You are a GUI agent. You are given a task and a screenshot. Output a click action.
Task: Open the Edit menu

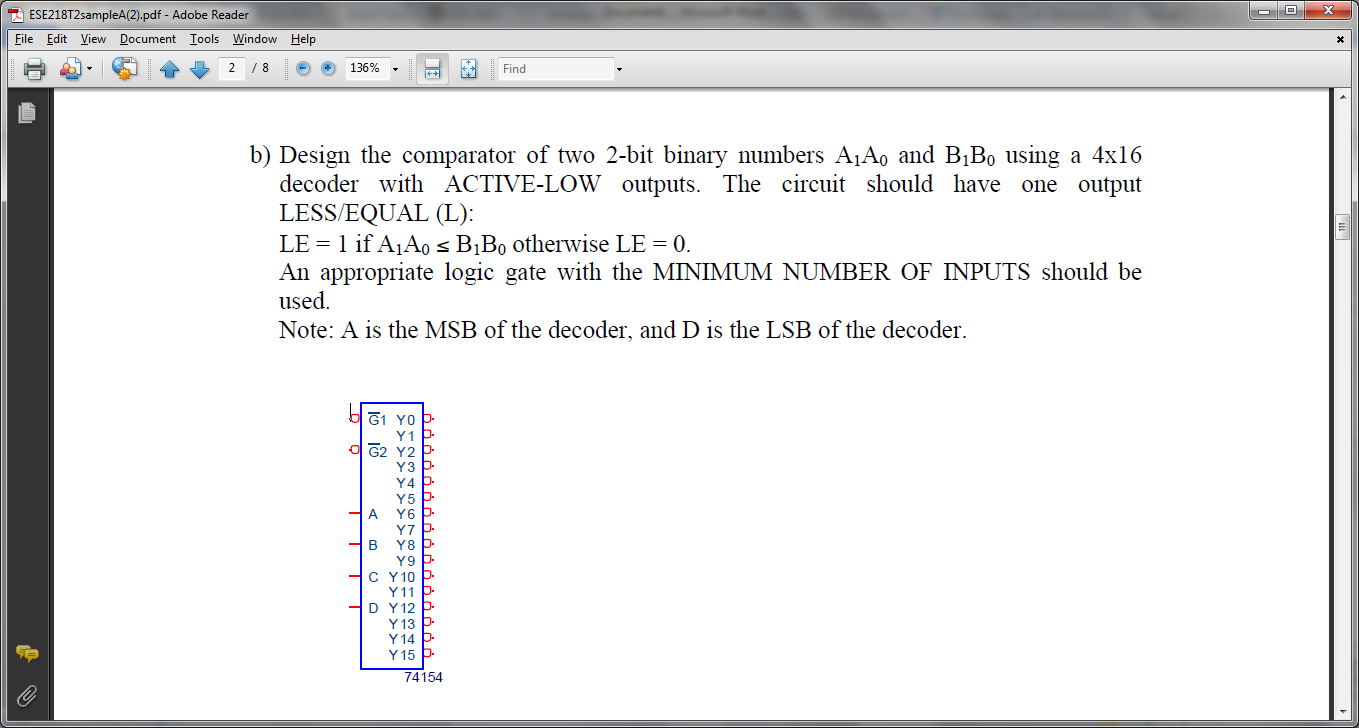click(x=57, y=39)
